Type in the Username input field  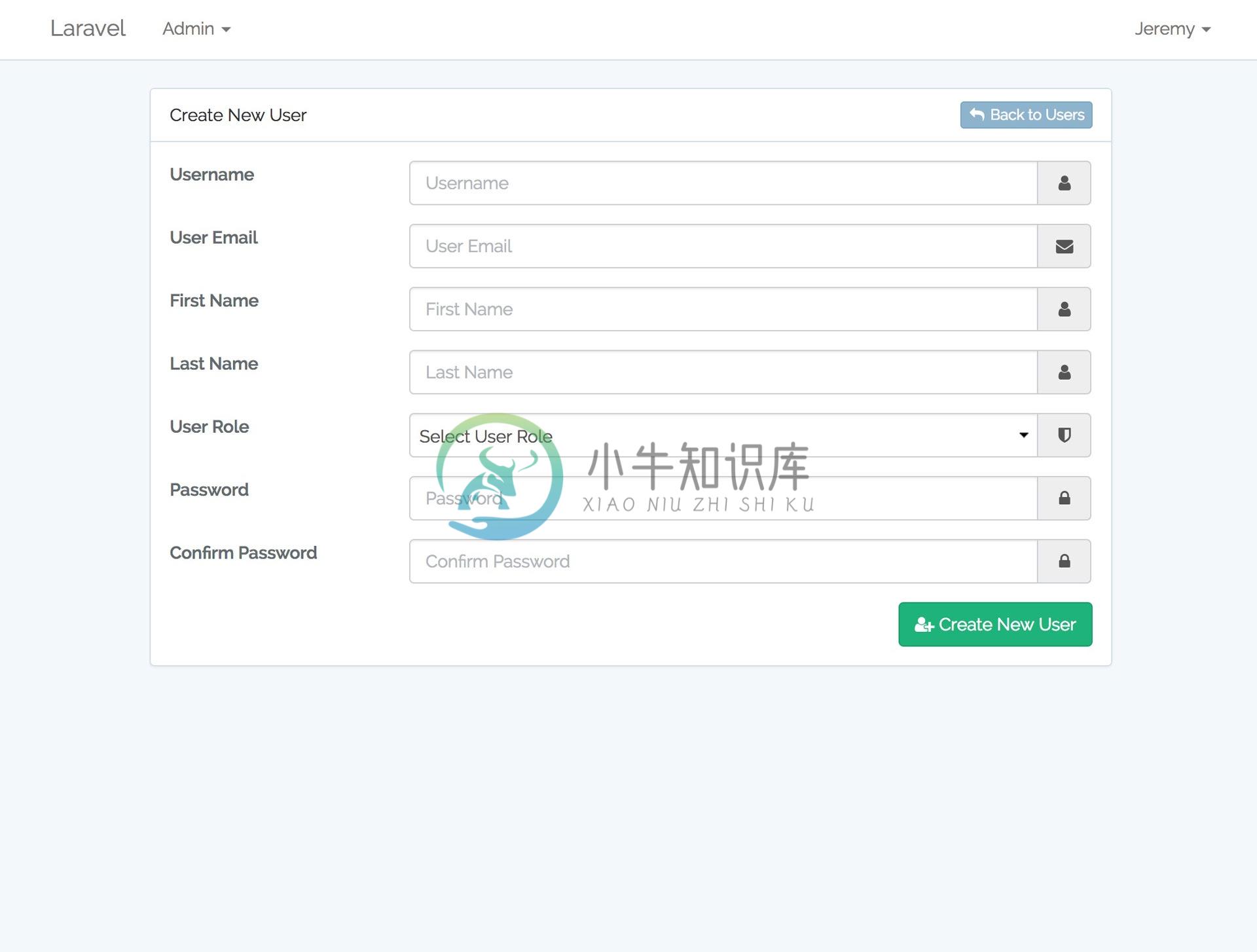point(722,182)
